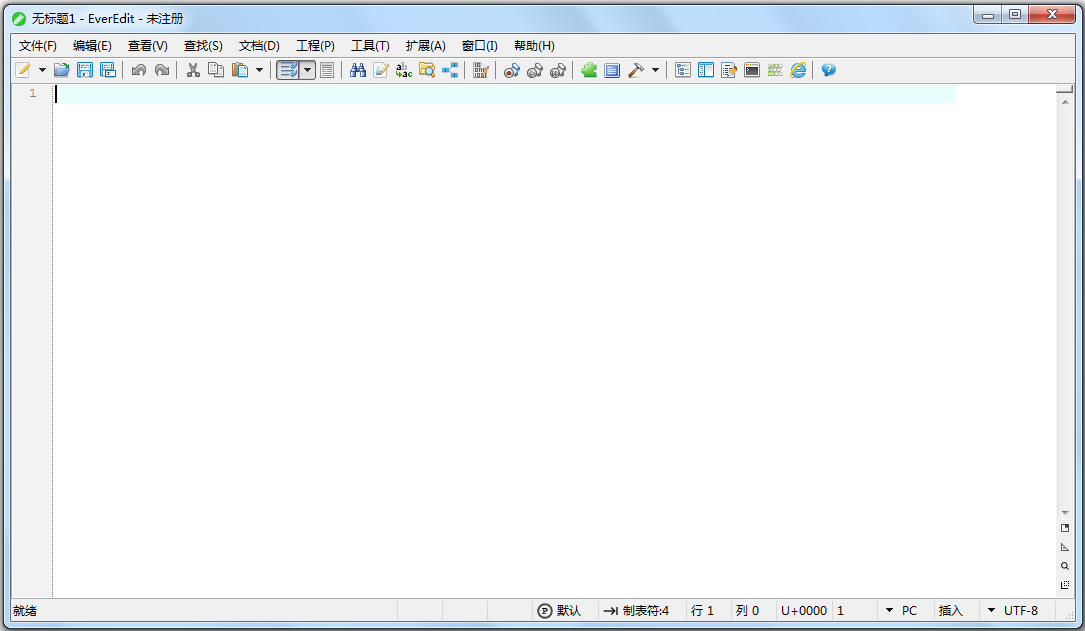The image size is (1085, 631).
Task: Preview in browser with Internet Explorer icon
Action: coord(799,70)
